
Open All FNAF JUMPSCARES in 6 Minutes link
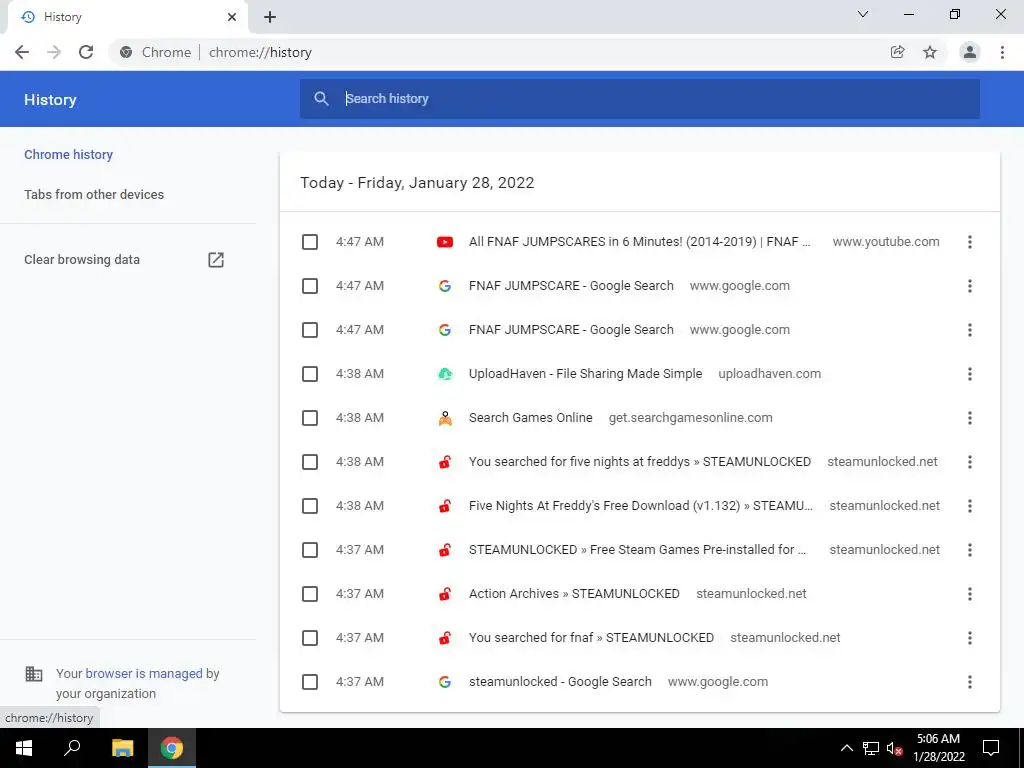coord(639,242)
